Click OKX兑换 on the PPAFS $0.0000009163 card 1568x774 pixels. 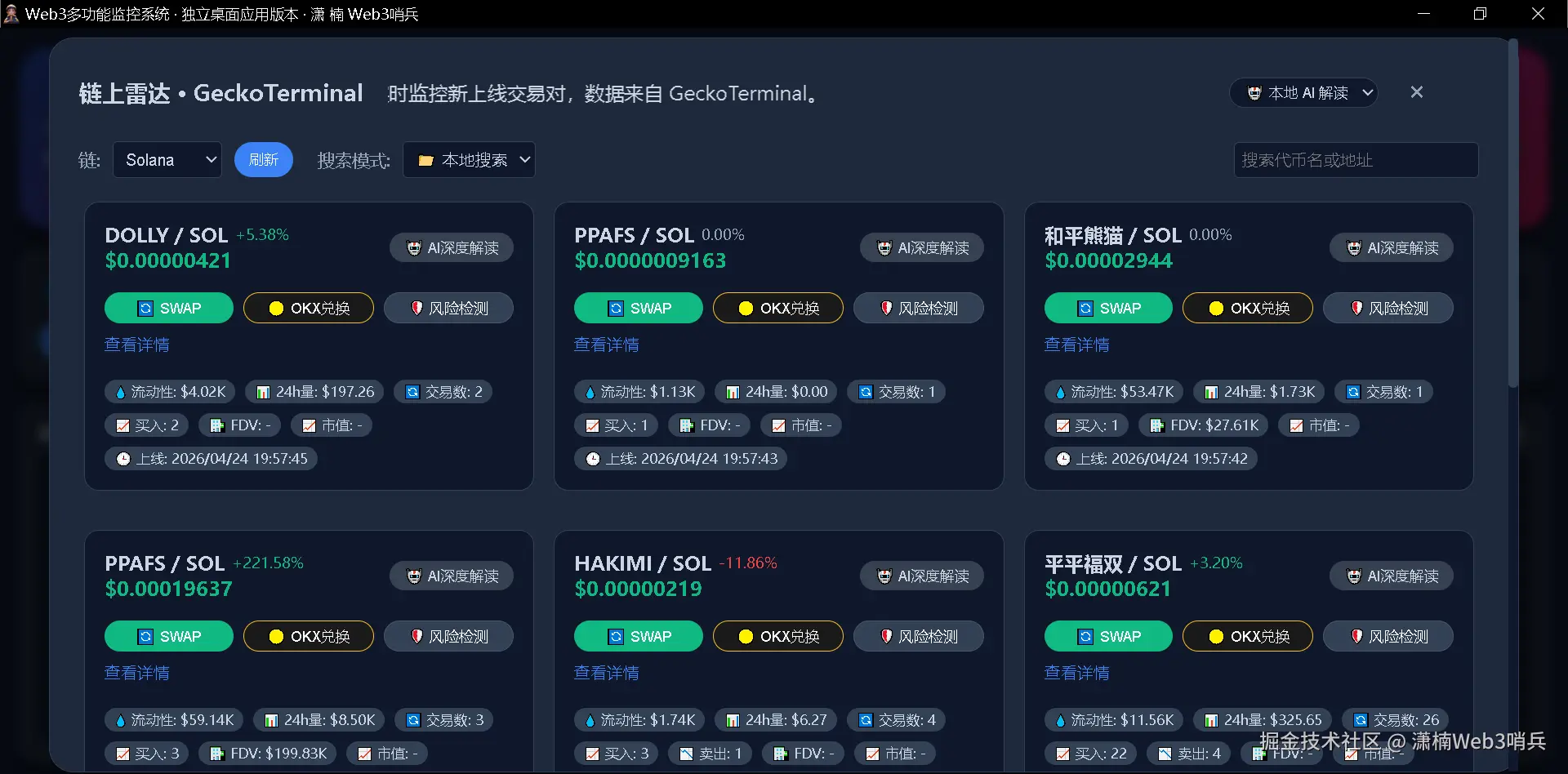point(778,309)
